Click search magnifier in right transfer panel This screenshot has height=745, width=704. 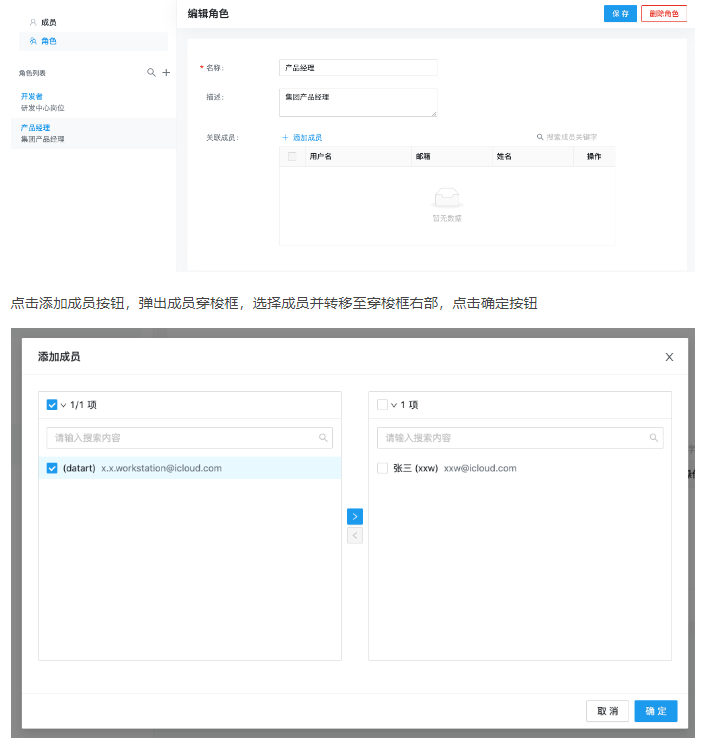coord(653,438)
